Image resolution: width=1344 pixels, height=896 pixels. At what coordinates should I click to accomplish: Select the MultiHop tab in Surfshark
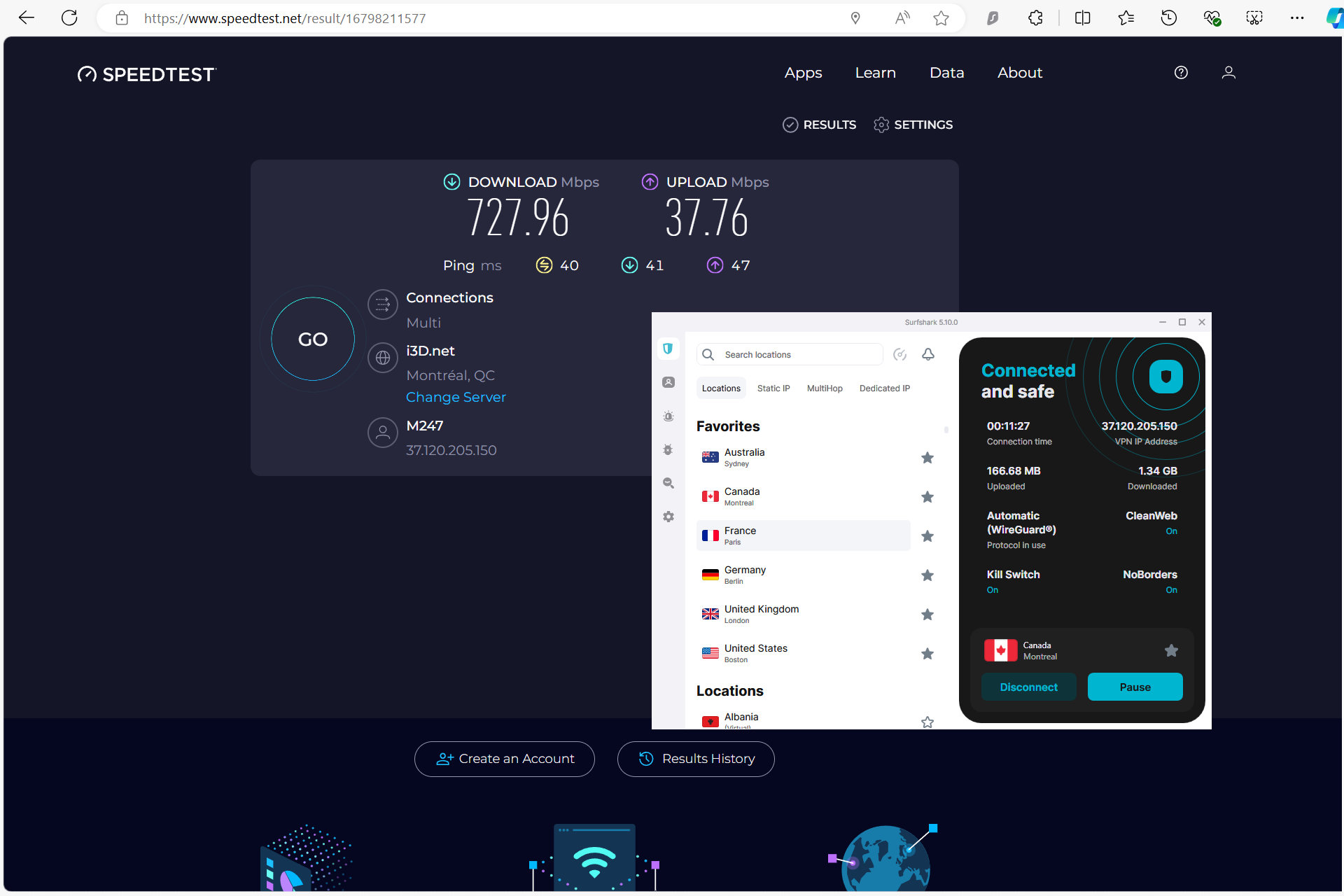tap(824, 388)
